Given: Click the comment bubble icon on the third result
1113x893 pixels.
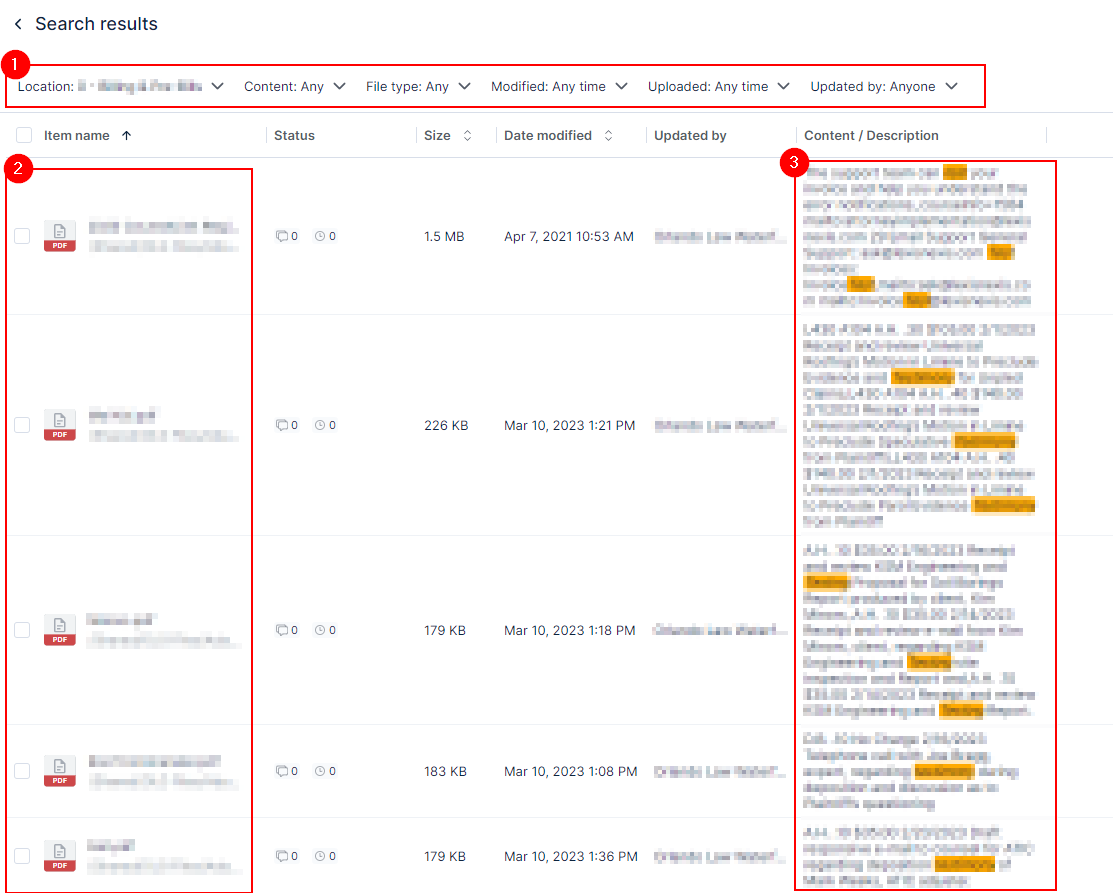Looking at the screenshot, I should (283, 630).
